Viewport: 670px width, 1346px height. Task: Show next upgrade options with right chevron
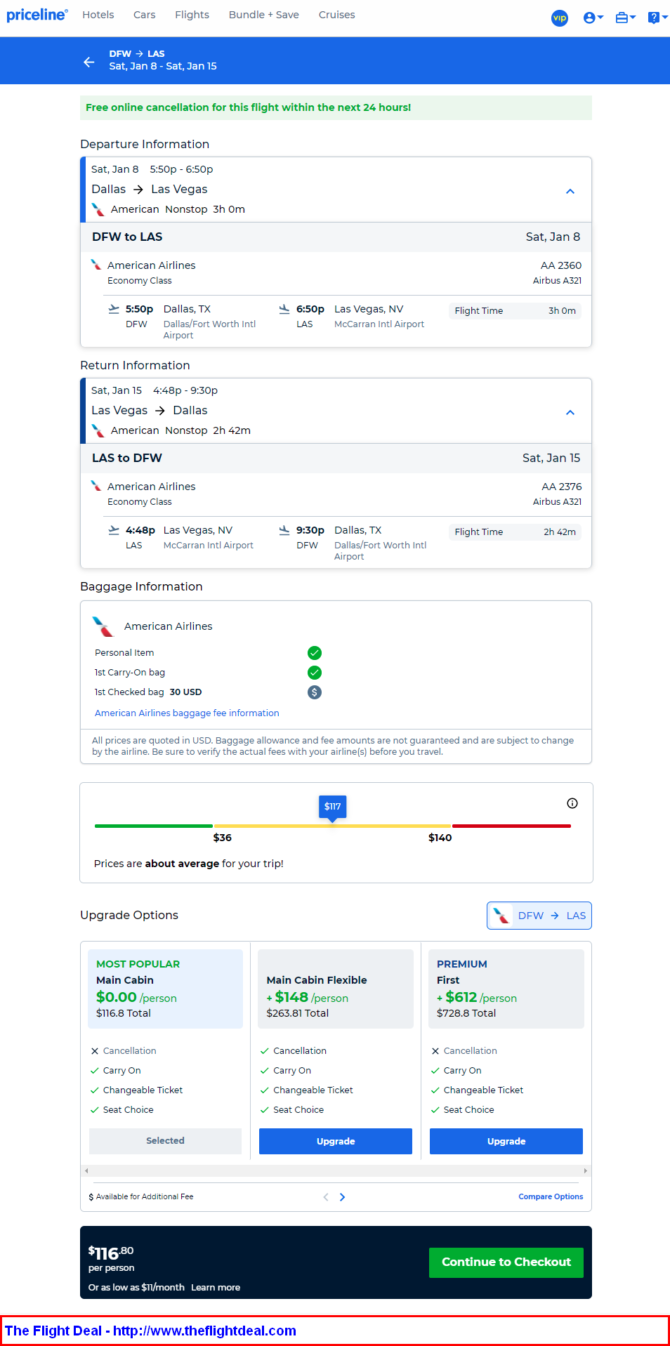click(342, 1197)
